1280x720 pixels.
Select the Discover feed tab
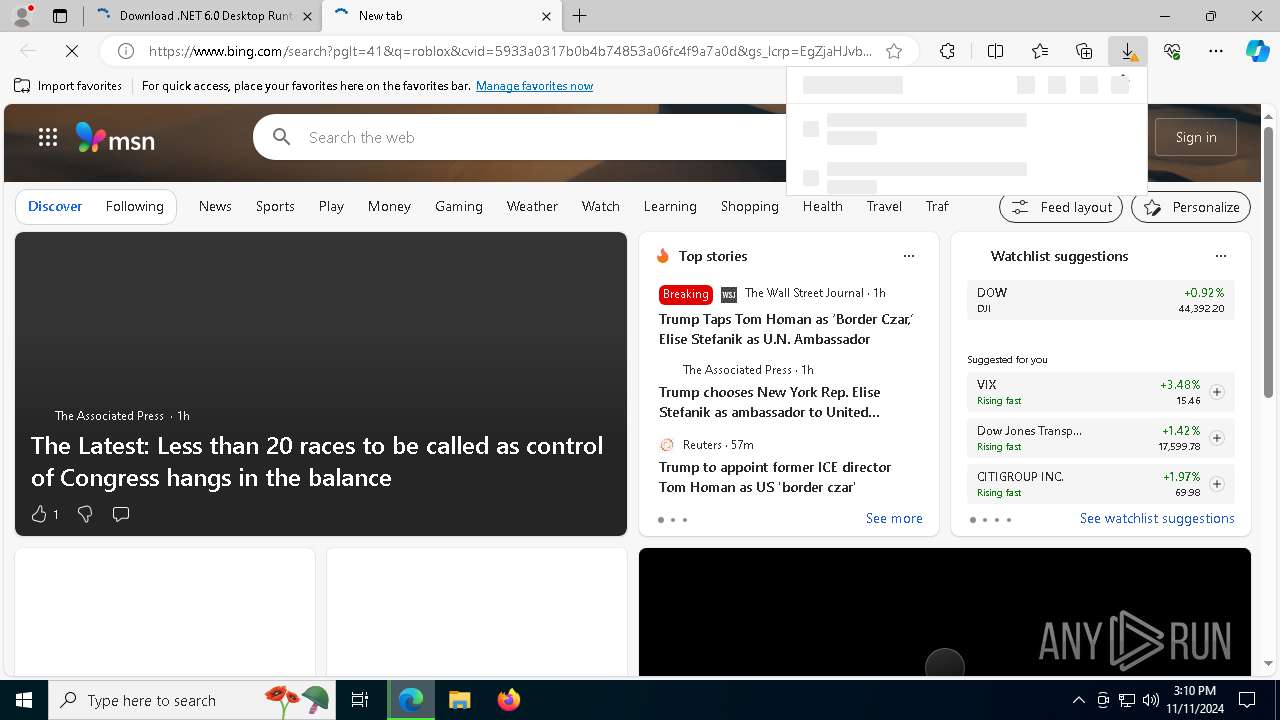pos(55,207)
